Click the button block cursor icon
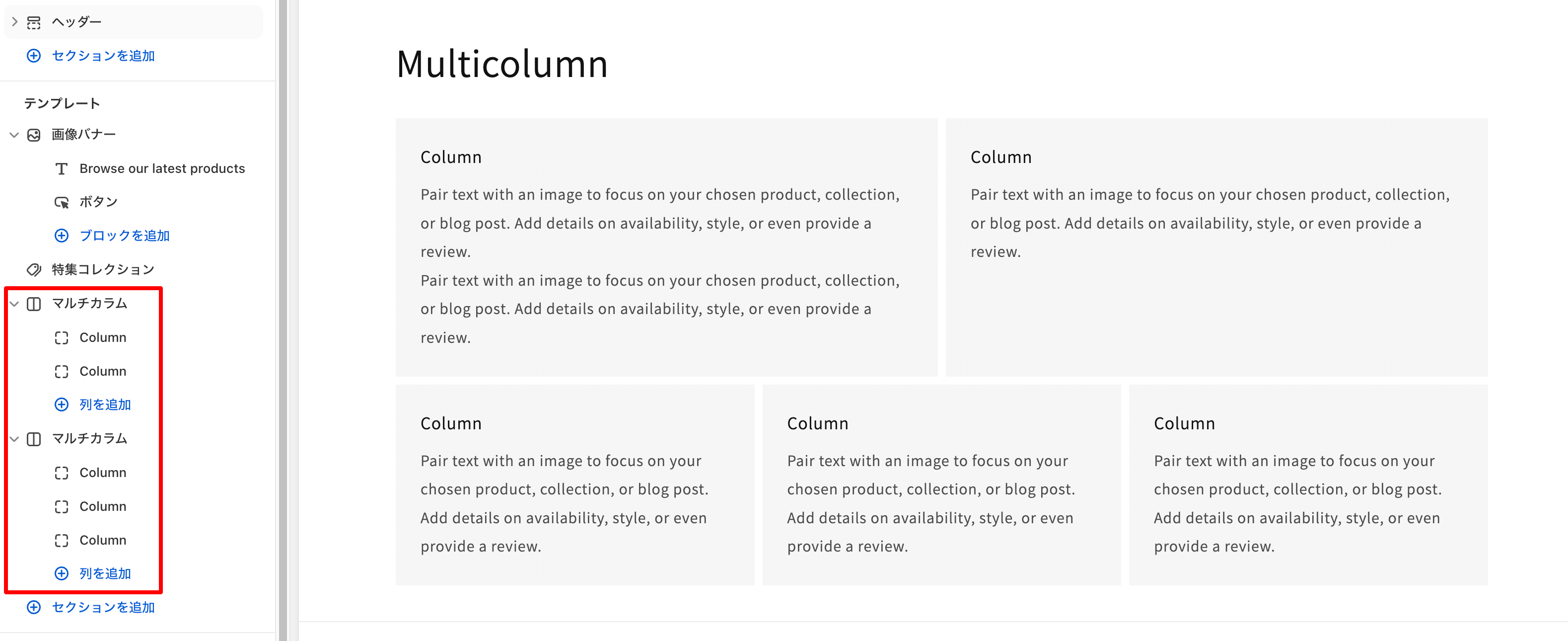 pos(62,202)
